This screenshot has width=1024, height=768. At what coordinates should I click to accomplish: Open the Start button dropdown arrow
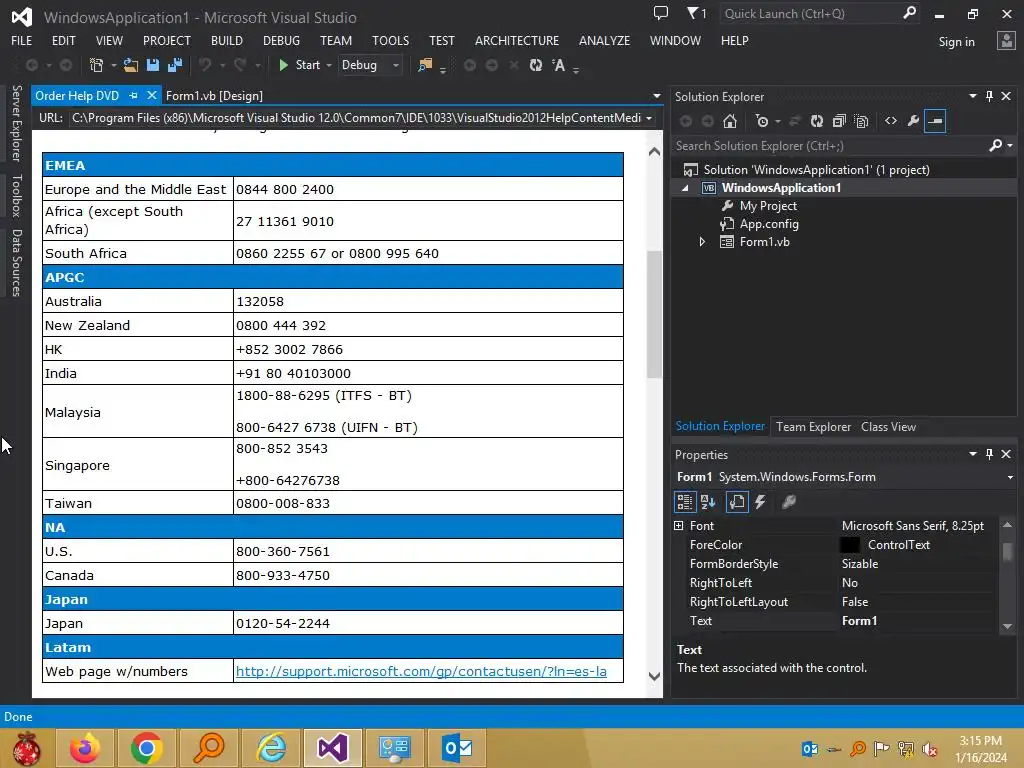coord(328,65)
